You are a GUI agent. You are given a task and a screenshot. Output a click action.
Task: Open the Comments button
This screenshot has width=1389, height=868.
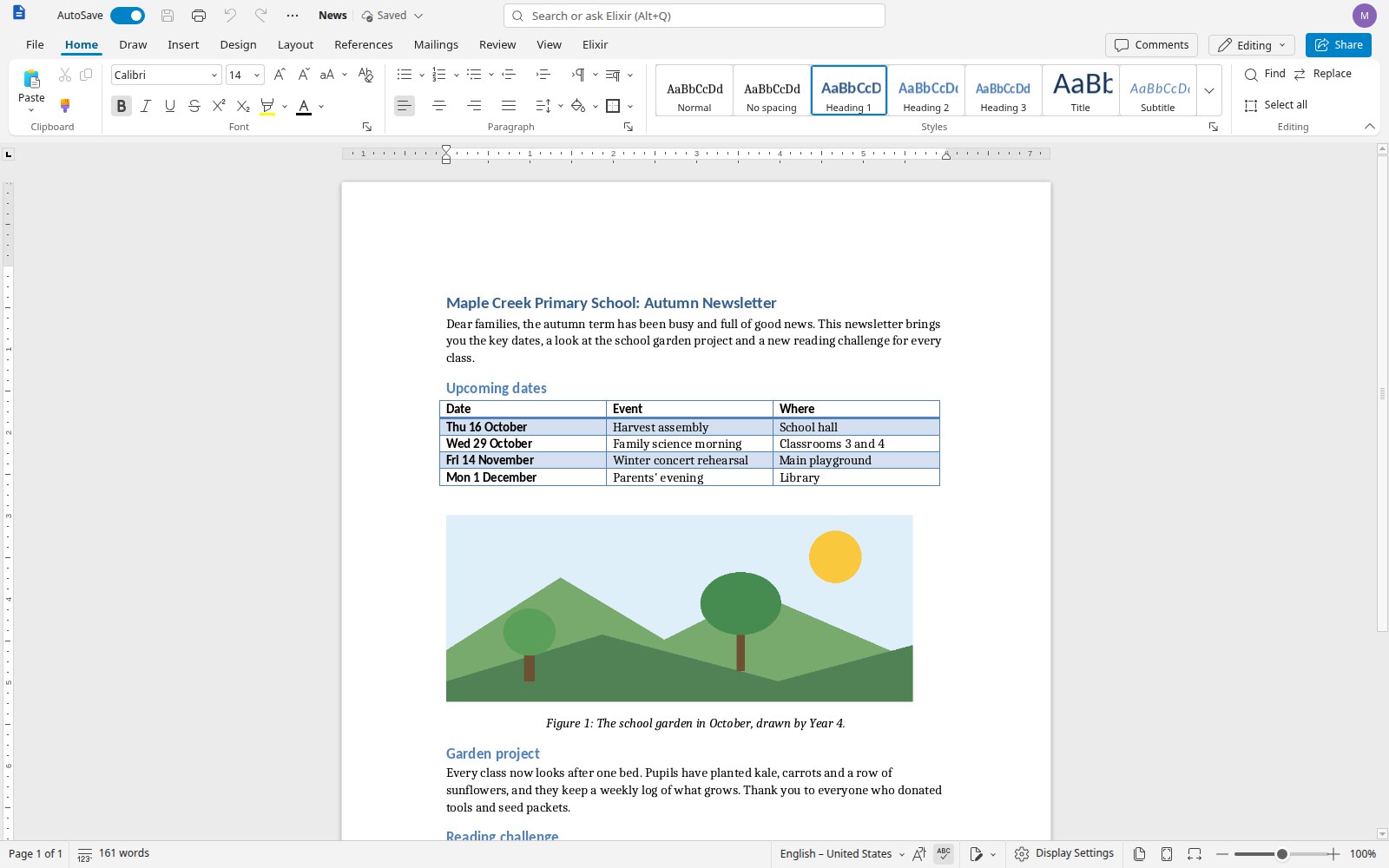pos(1152,45)
